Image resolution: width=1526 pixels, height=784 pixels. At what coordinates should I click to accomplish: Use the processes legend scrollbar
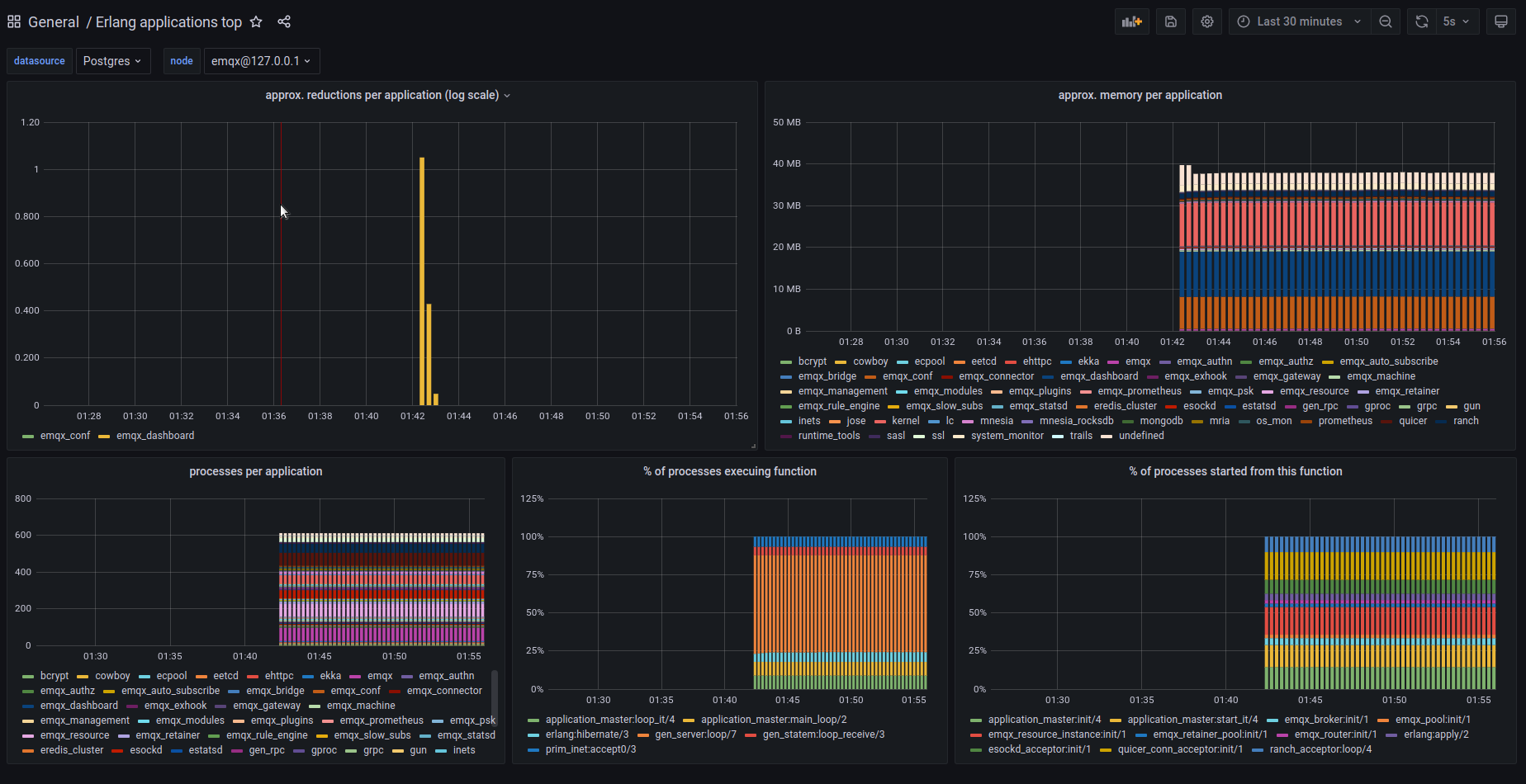495,697
